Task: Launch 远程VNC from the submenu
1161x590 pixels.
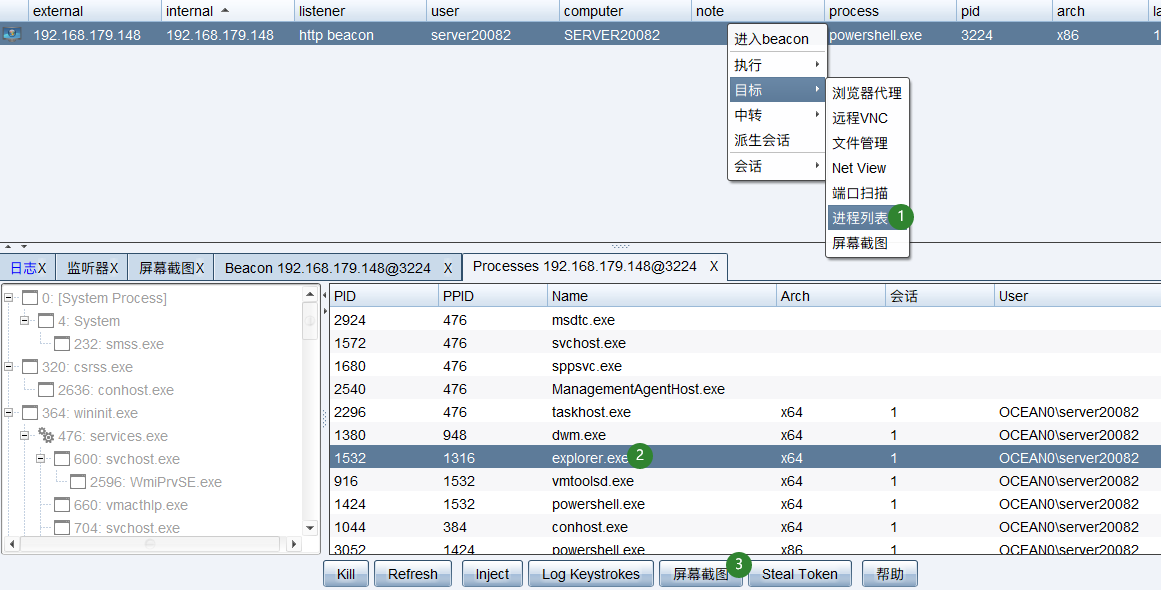Action: point(867,118)
